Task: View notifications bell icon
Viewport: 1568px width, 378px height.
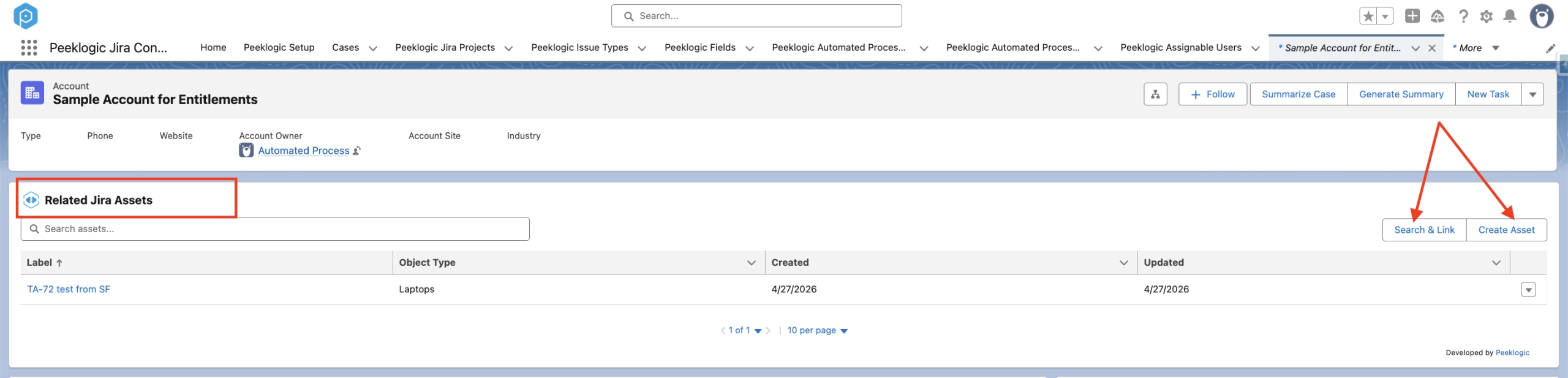Action: coord(1510,17)
